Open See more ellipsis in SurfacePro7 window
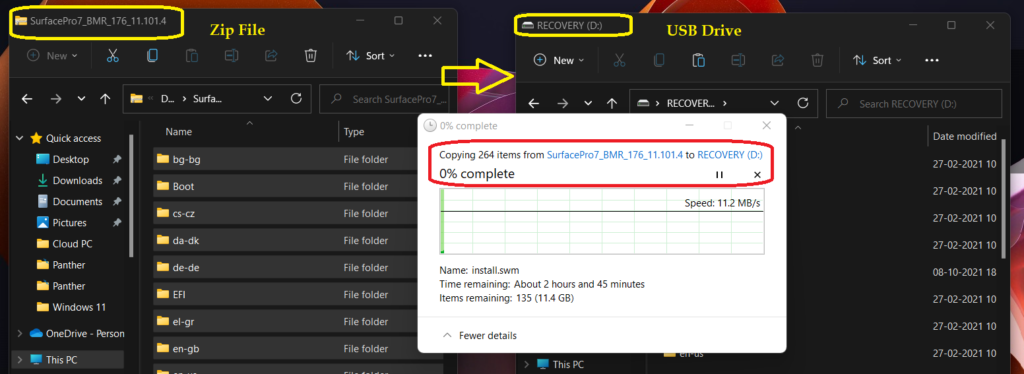The width and height of the screenshot is (1024, 374). coord(425,56)
